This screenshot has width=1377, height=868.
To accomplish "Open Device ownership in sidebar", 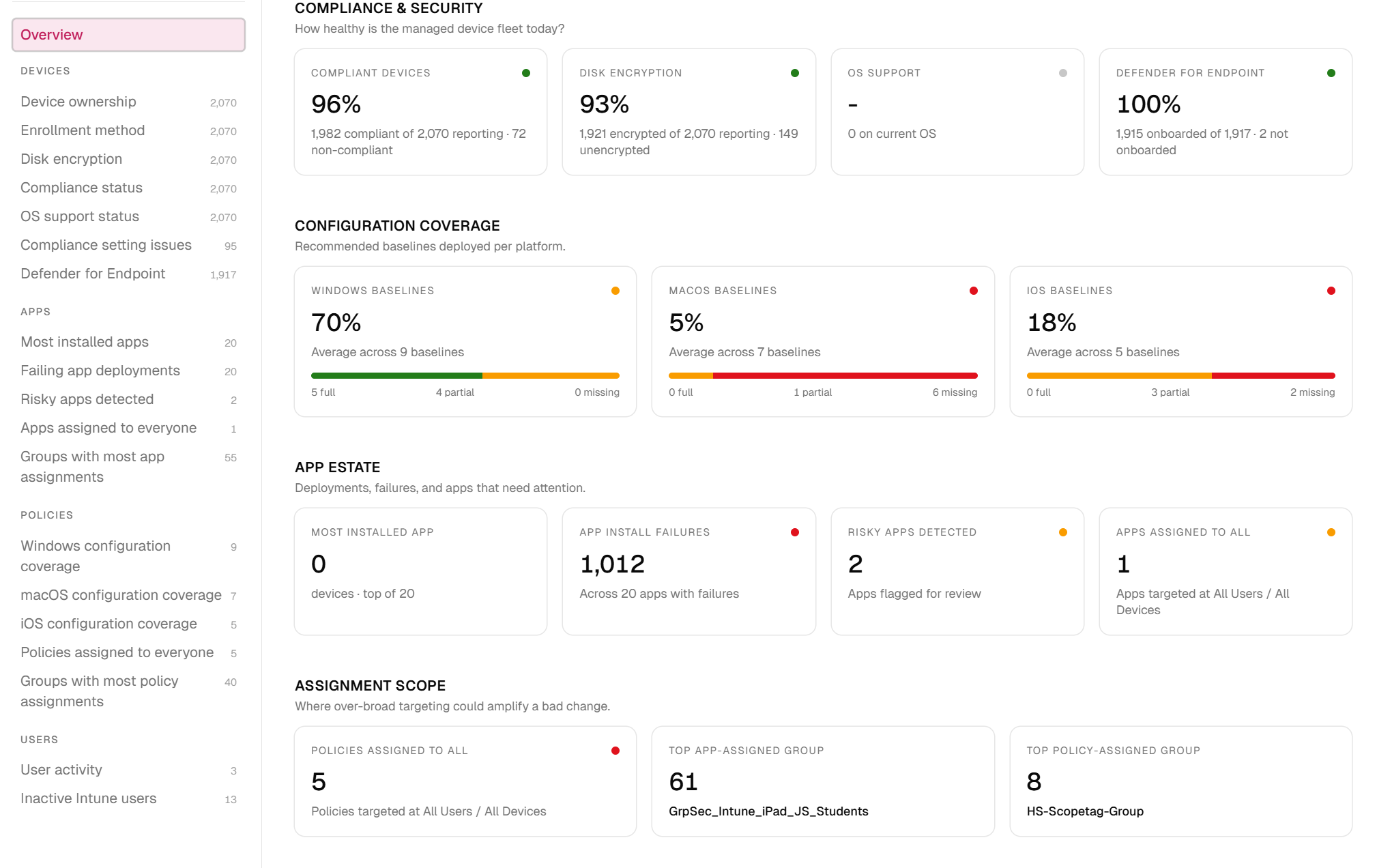I will coord(128,102).
